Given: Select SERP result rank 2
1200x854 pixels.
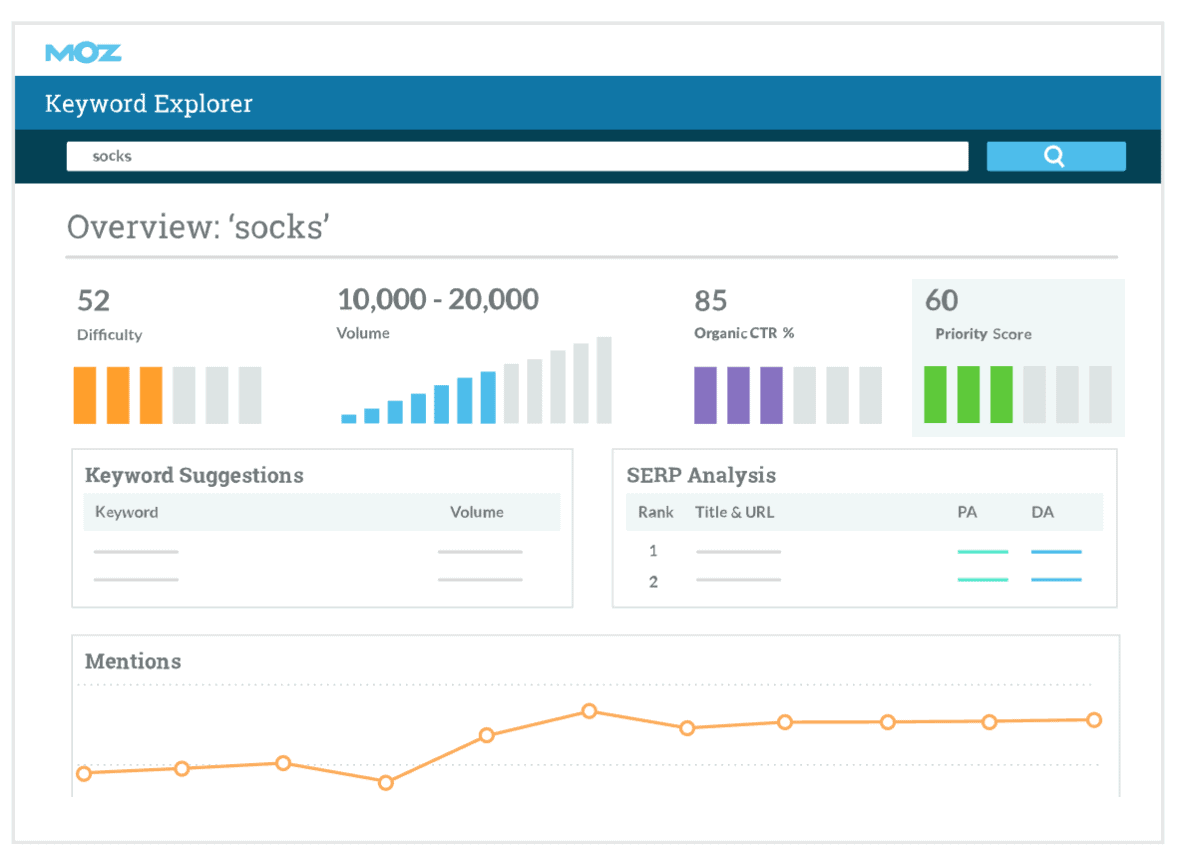Looking at the screenshot, I should pyautogui.click(x=653, y=581).
